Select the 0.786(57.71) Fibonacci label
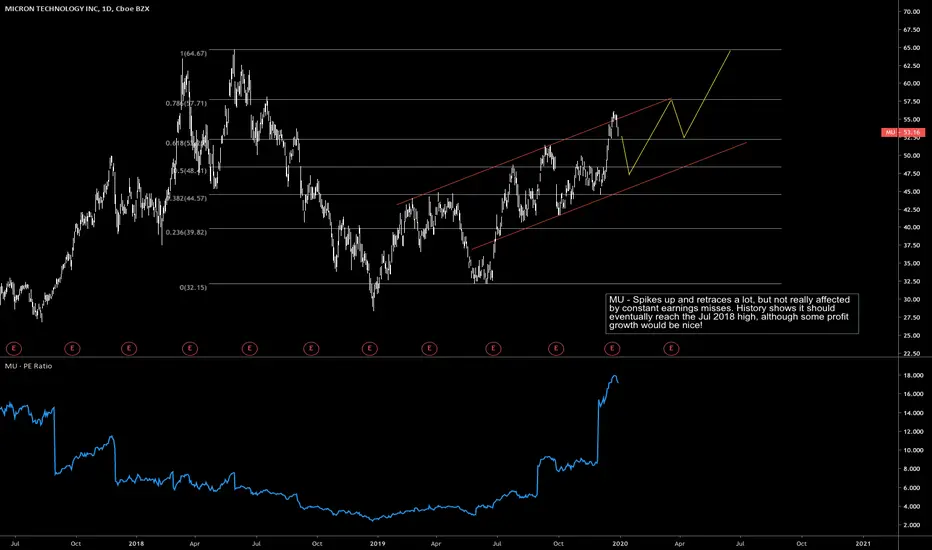This screenshot has width=932, height=550. 186,103
